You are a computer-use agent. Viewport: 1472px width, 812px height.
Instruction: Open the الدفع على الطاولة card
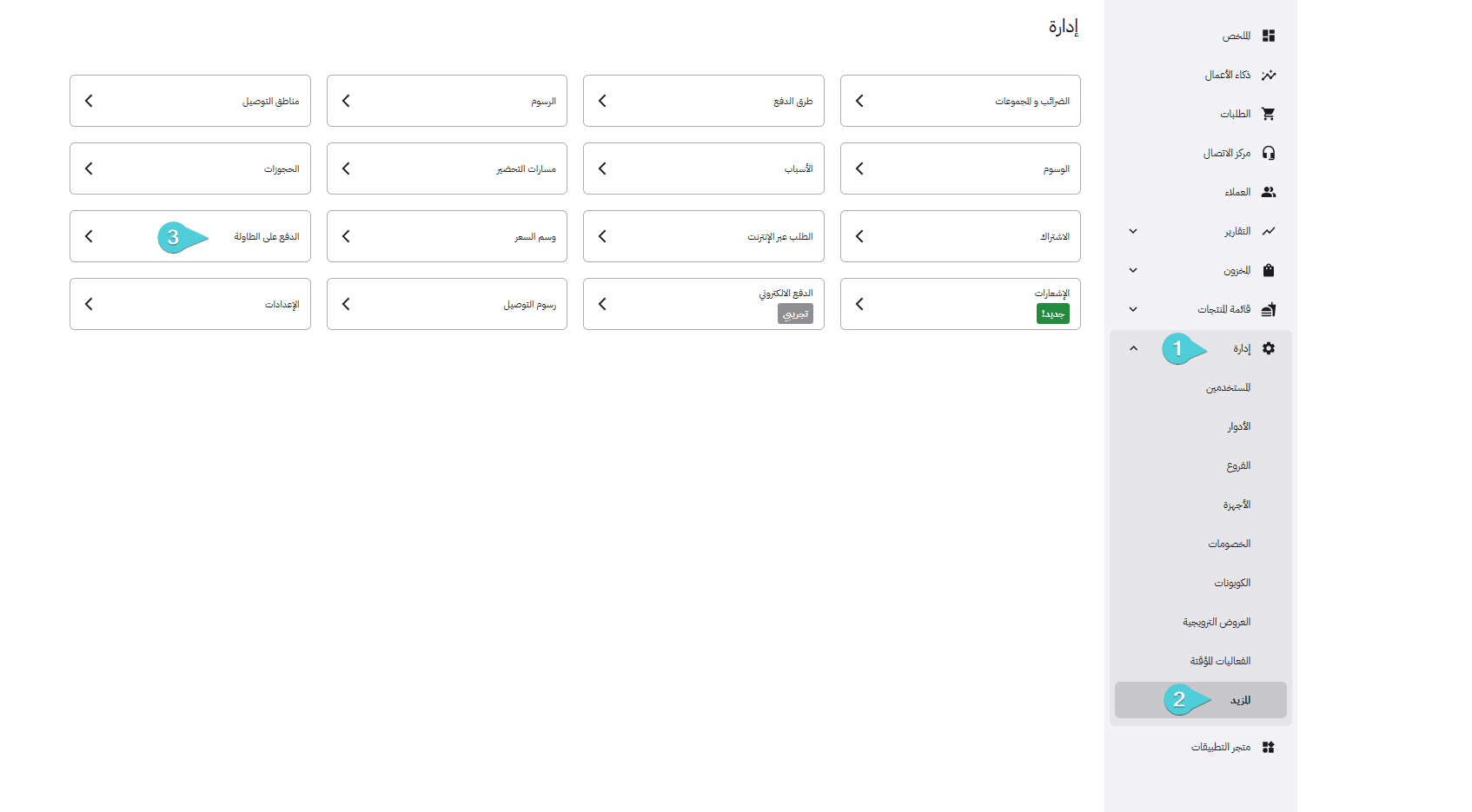click(x=190, y=236)
